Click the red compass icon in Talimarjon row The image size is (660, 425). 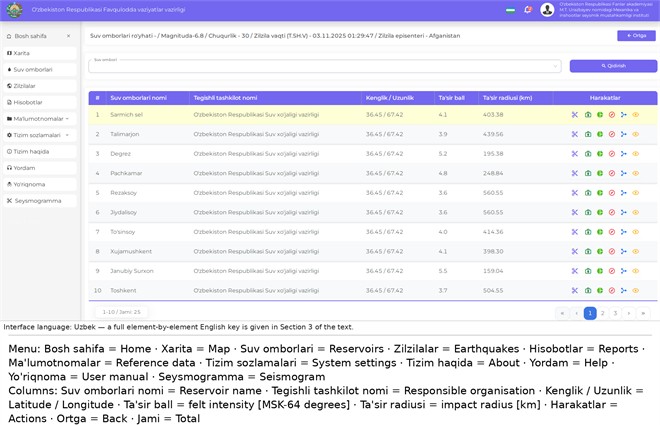pyautogui.click(x=612, y=134)
